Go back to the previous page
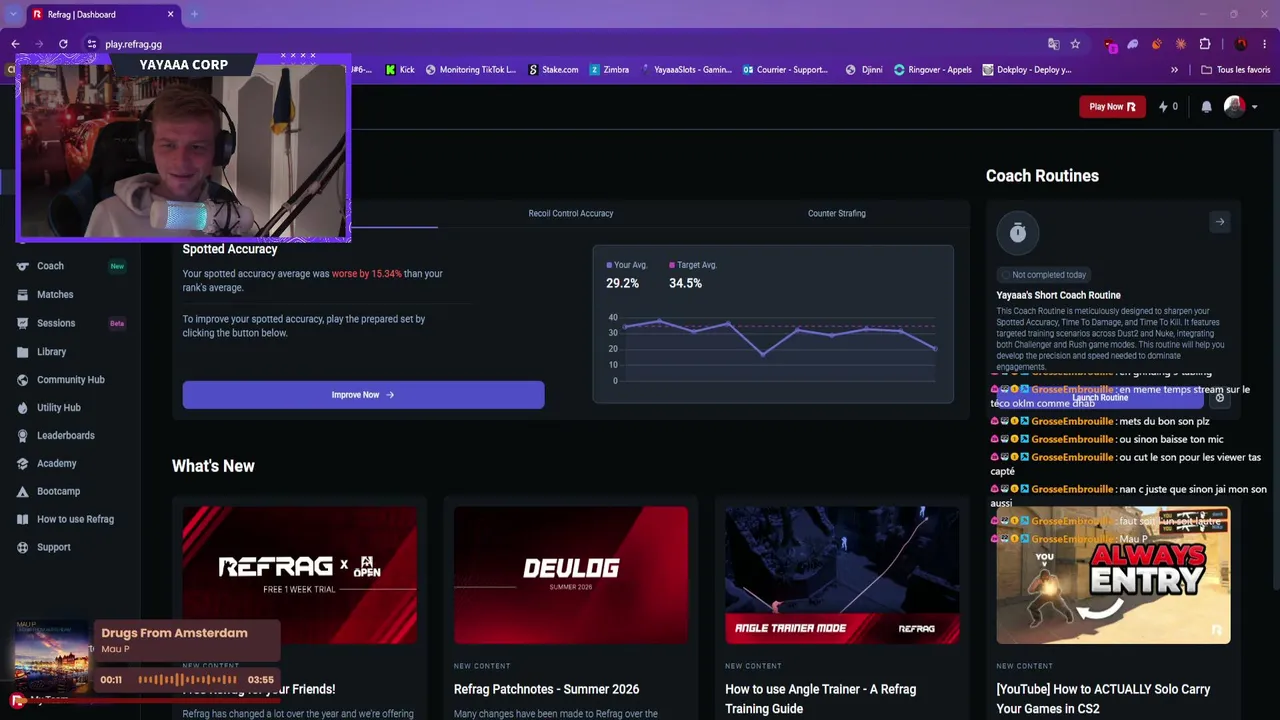Screen dimensions: 1280x720 pos(15,44)
